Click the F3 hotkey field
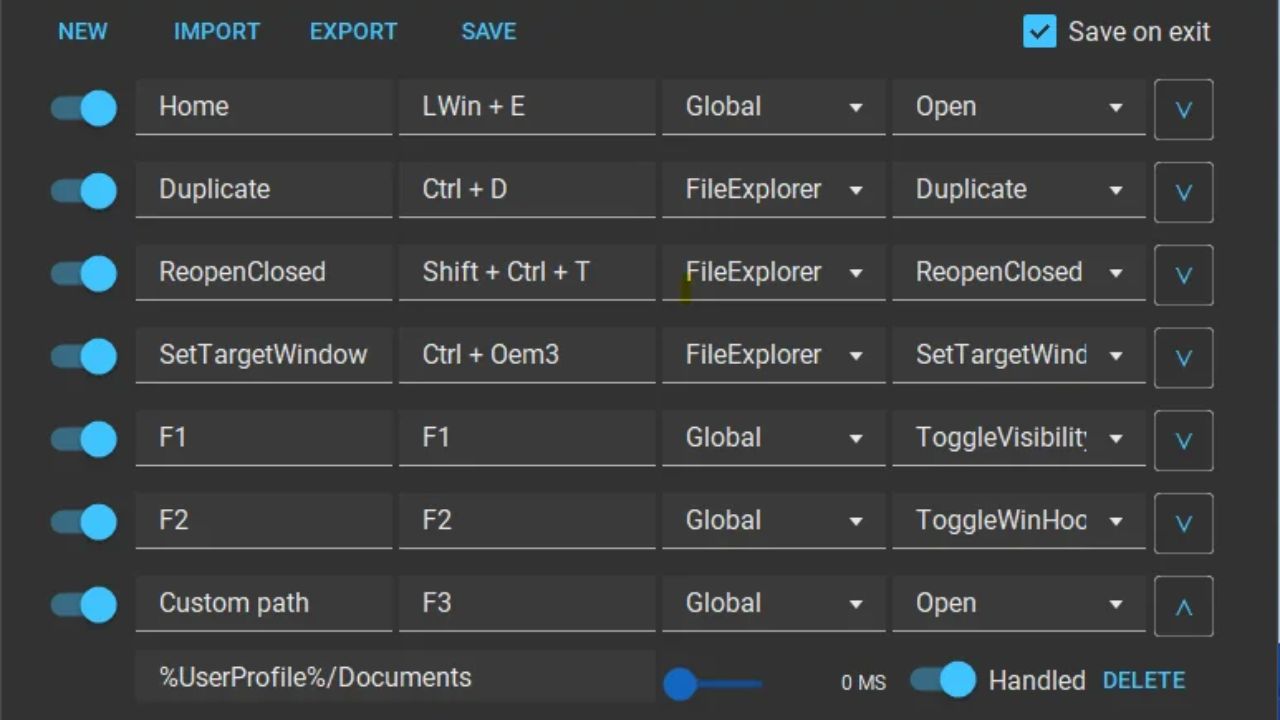 point(527,604)
